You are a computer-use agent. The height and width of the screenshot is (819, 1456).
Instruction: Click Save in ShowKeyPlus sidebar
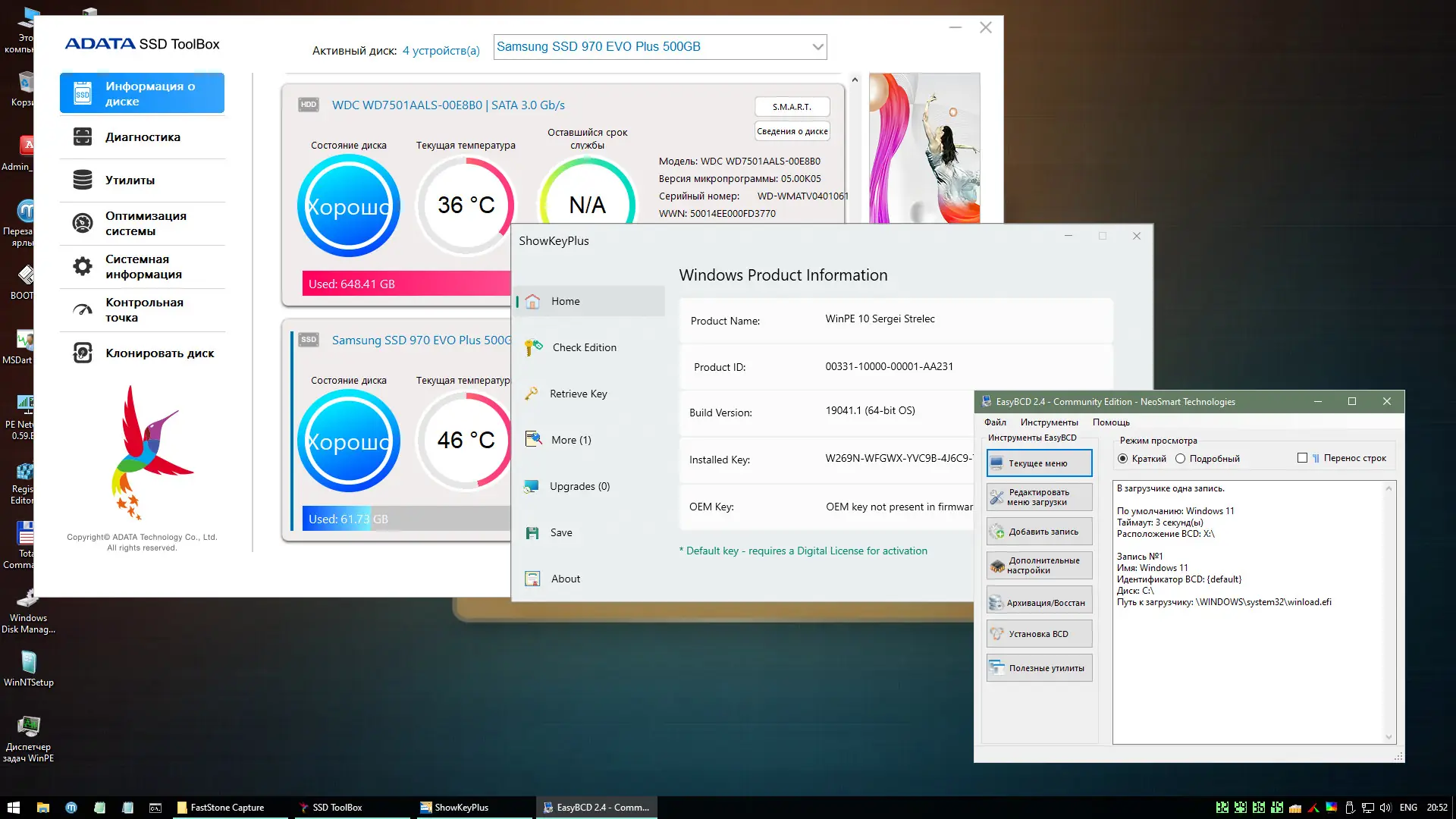pyautogui.click(x=561, y=532)
